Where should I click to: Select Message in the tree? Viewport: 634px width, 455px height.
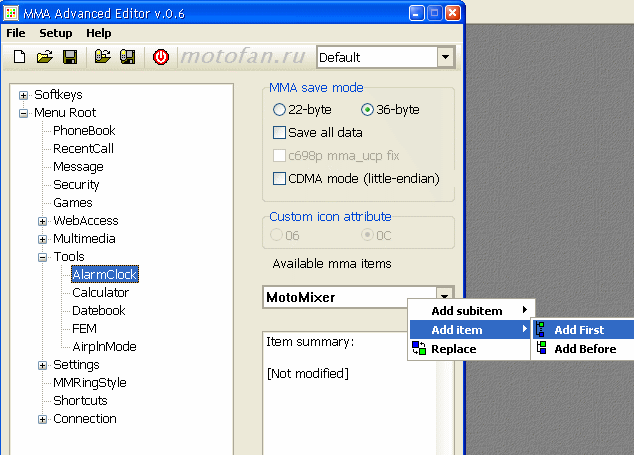[78, 167]
